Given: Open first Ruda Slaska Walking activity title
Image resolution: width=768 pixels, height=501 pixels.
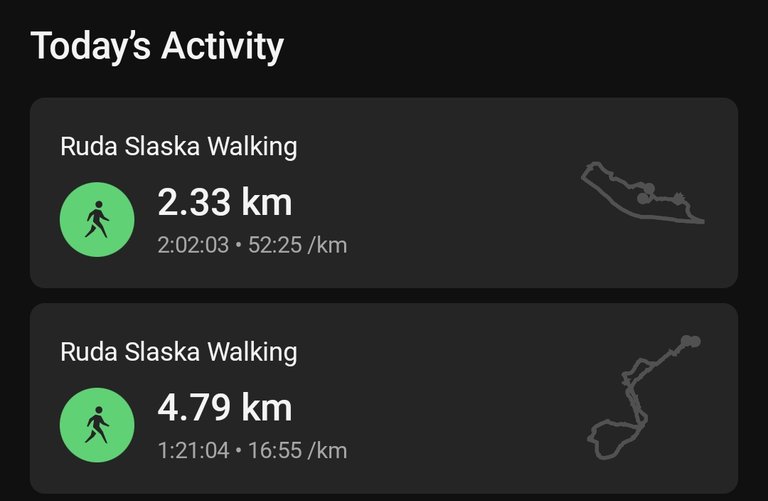Looking at the screenshot, I should pos(179,147).
